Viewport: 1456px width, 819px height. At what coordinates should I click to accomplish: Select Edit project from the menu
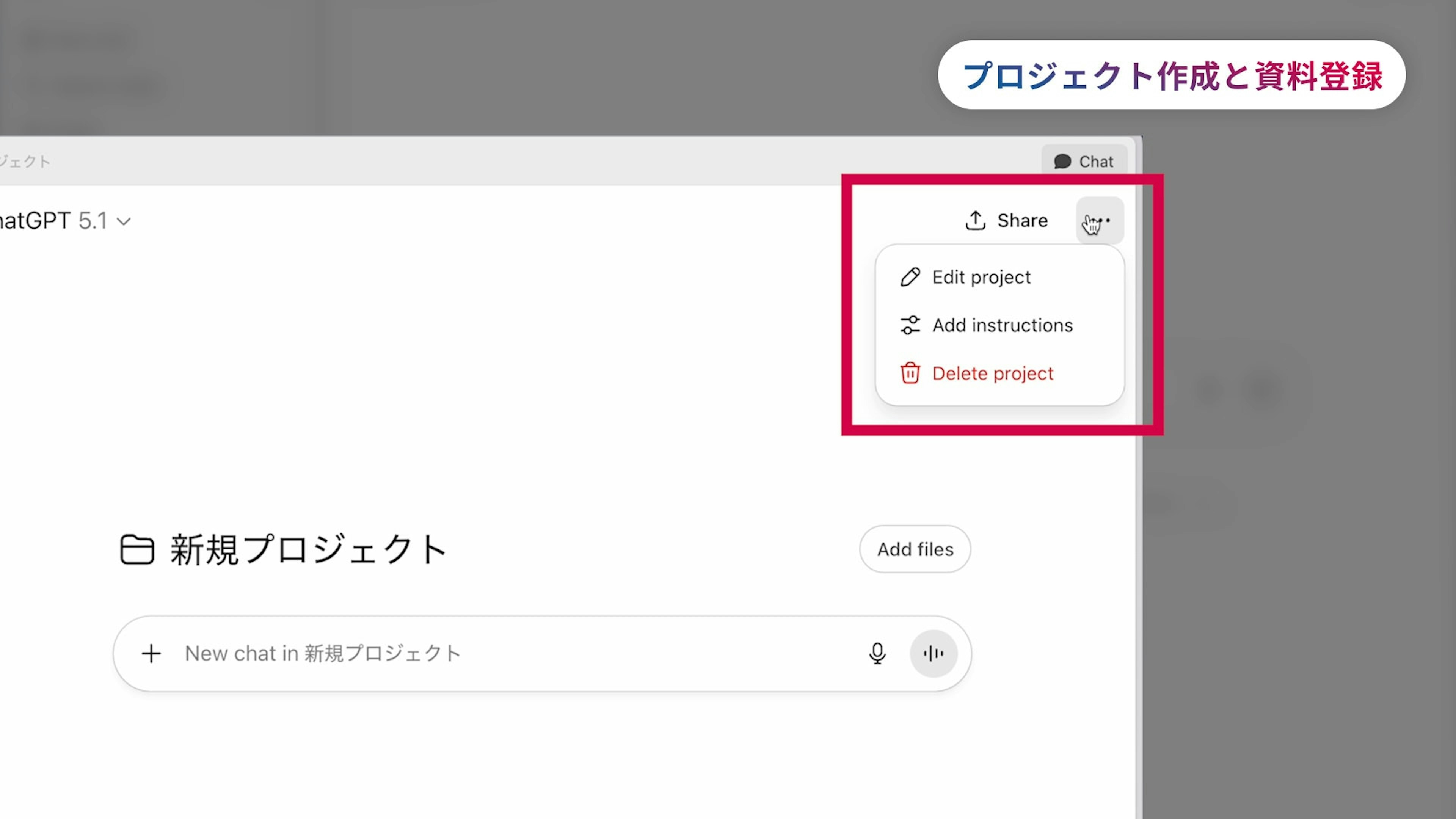tap(981, 277)
